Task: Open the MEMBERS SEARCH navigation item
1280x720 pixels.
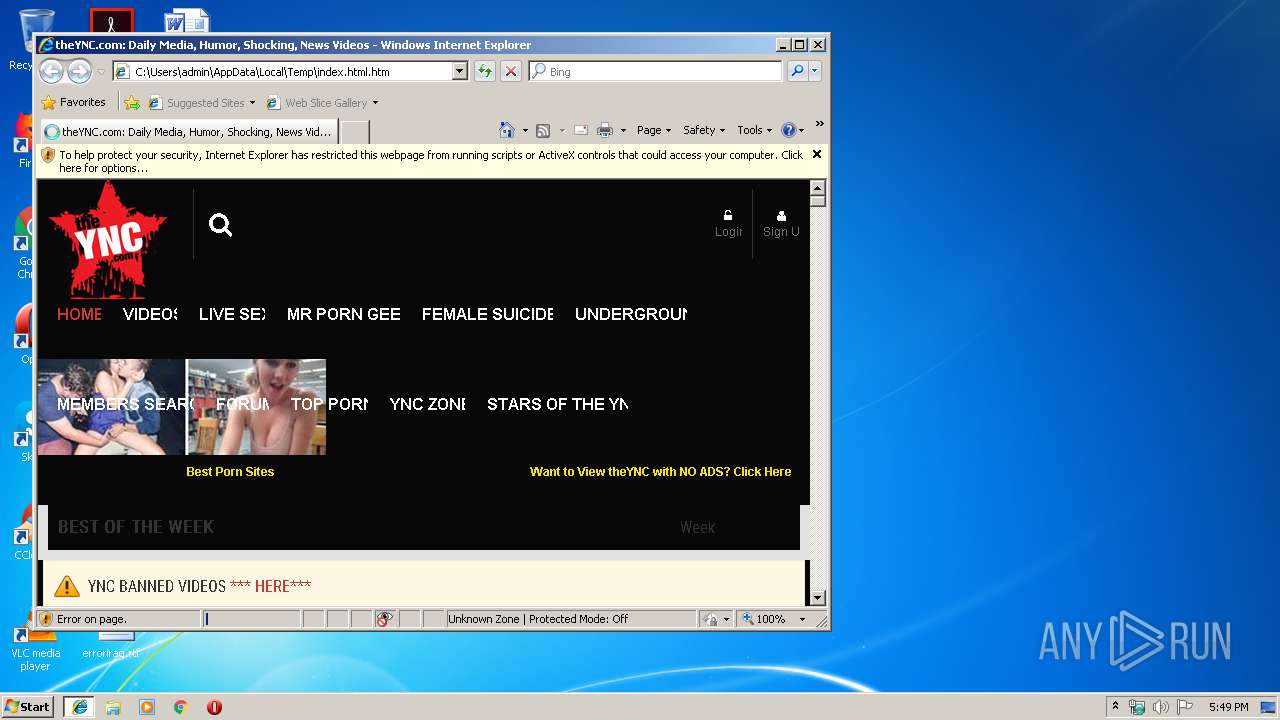Action: pos(126,404)
